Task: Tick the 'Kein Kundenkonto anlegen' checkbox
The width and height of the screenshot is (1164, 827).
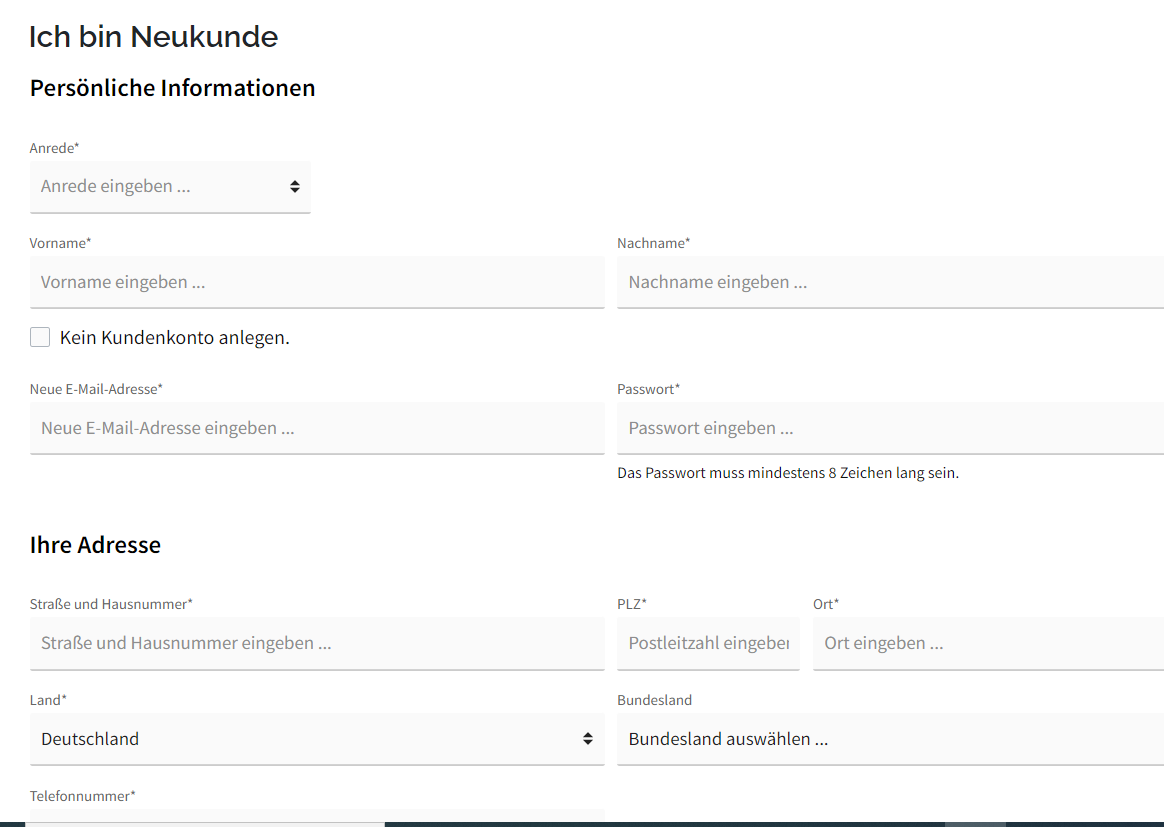Action: (x=40, y=337)
